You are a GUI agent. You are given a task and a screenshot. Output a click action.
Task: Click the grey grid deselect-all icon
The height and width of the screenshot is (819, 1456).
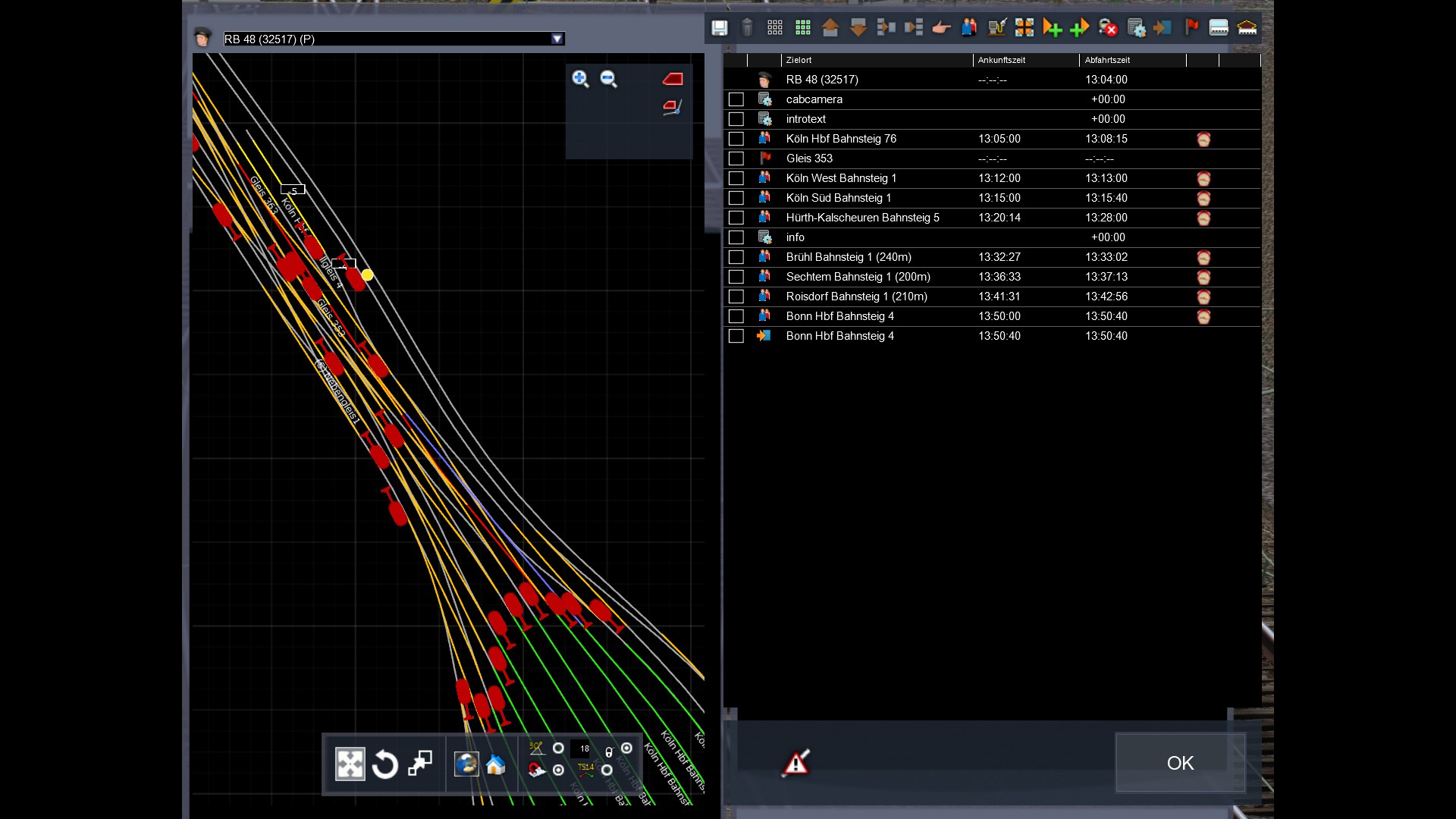(775, 28)
